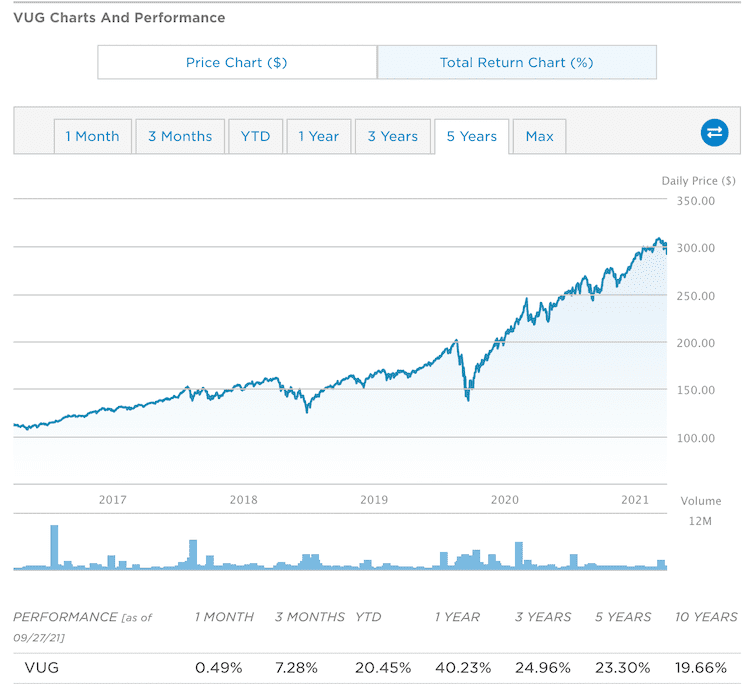Click the late 2018 price trough on chart
The image size is (750, 684).
[307, 408]
